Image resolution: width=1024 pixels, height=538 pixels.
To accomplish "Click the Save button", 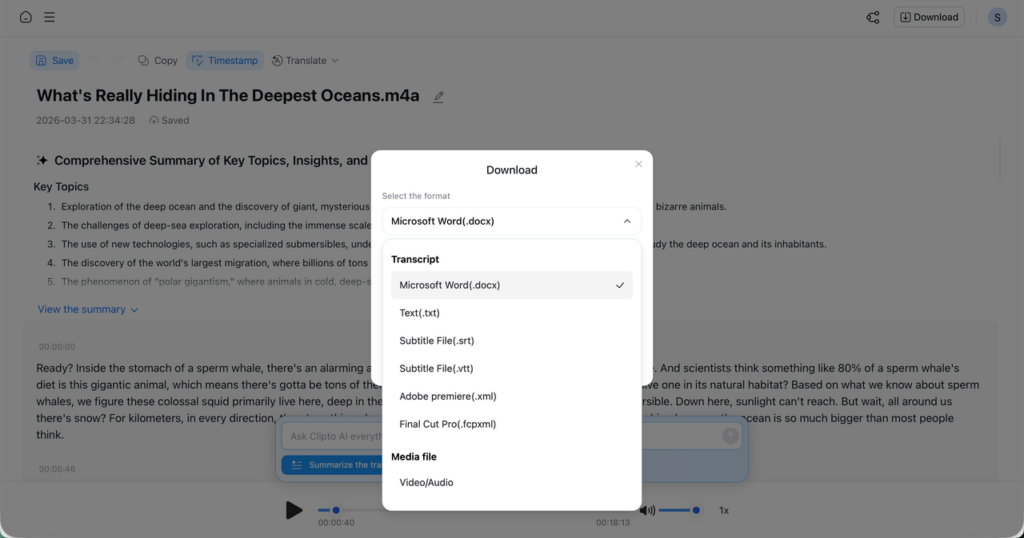I will tap(55, 61).
